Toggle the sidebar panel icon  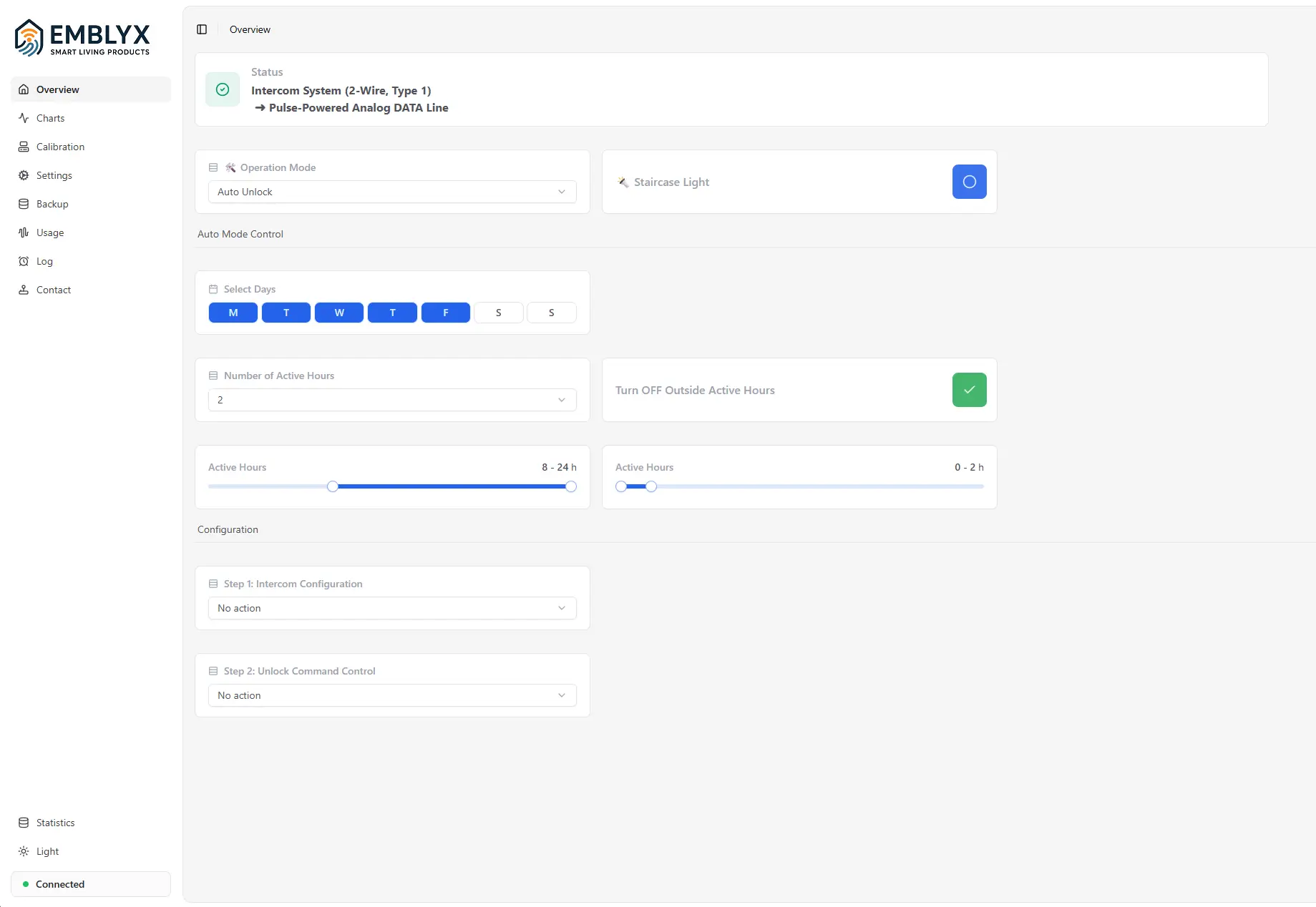202,29
